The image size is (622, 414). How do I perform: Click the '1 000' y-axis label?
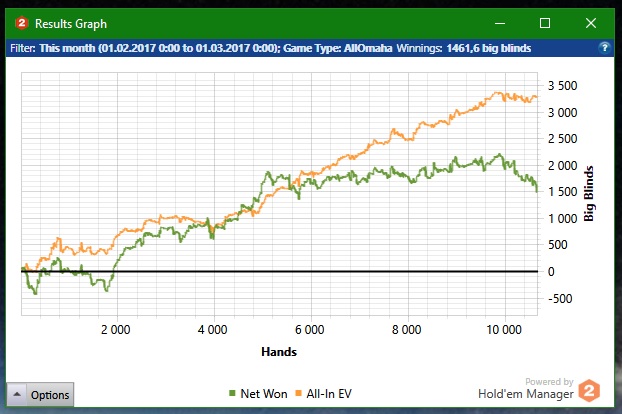562,218
